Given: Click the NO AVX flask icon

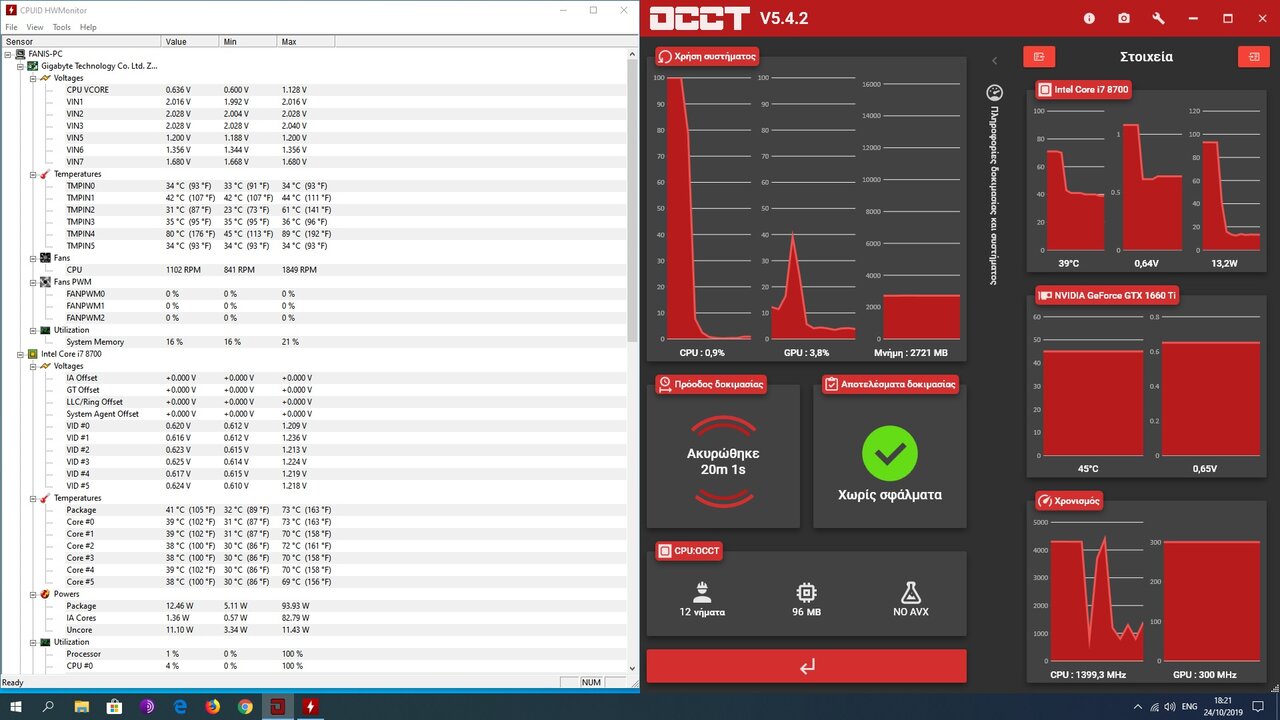Looking at the screenshot, I should click(911, 592).
